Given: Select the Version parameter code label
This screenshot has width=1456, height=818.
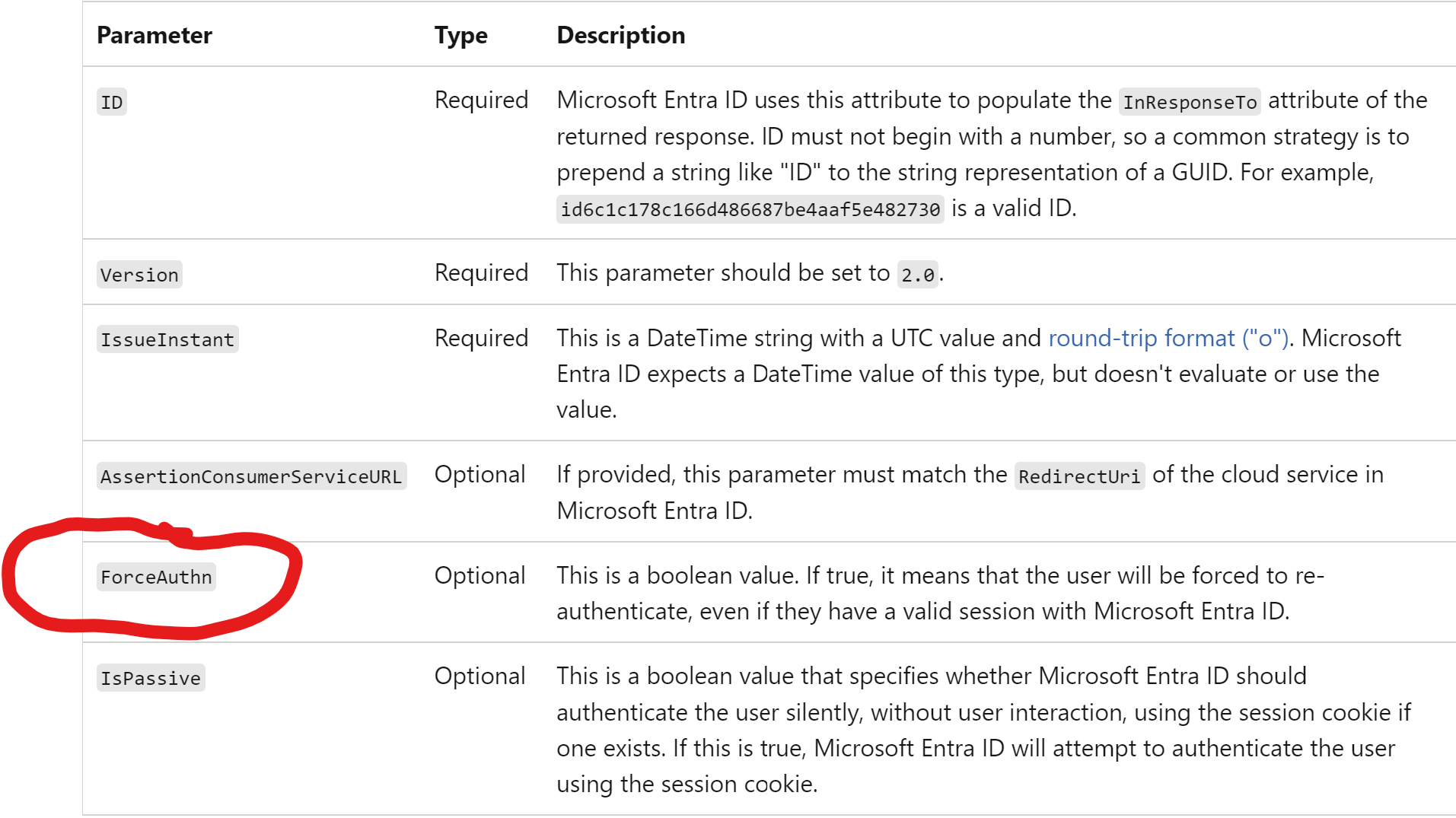Looking at the screenshot, I should point(139,275).
